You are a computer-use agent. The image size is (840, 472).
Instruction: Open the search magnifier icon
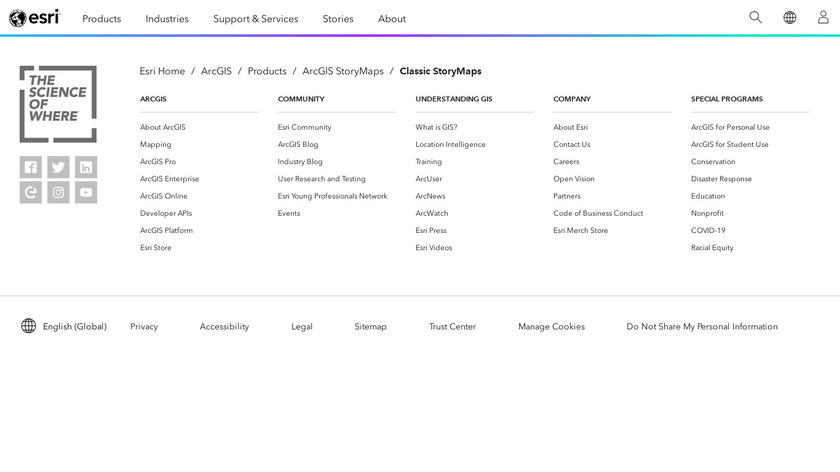755,18
